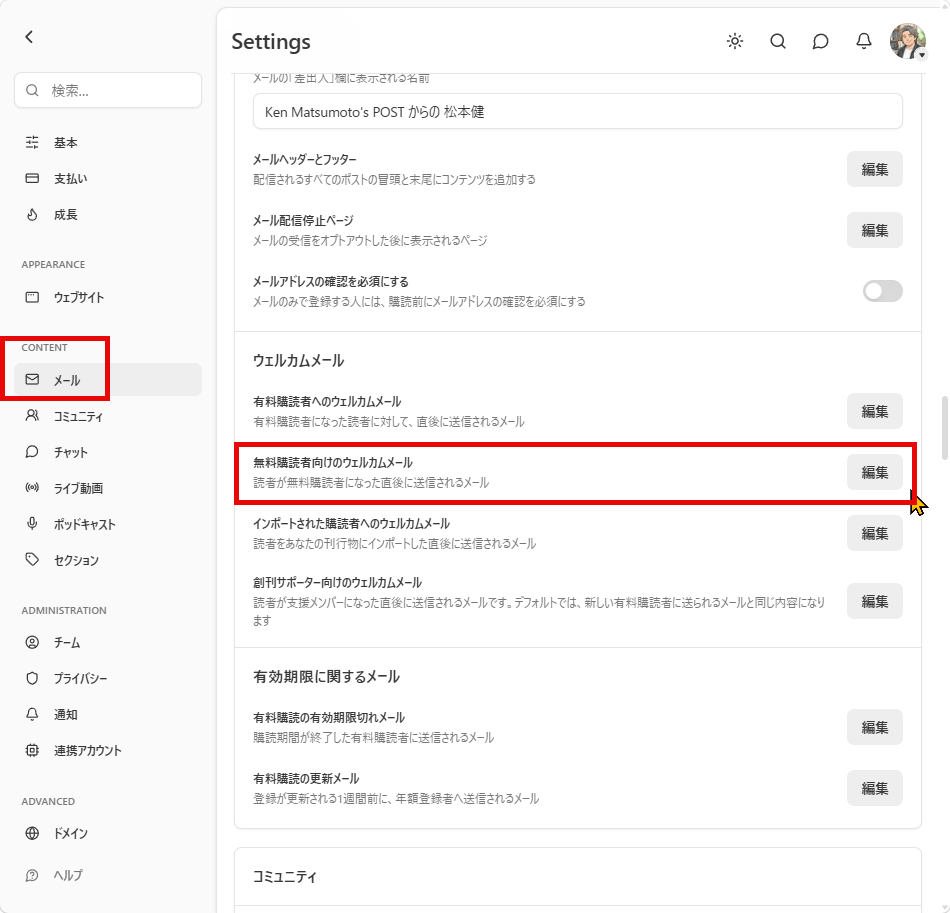Open notifications bell in header
Image resolution: width=950 pixels, height=913 pixels.
coord(863,41)
